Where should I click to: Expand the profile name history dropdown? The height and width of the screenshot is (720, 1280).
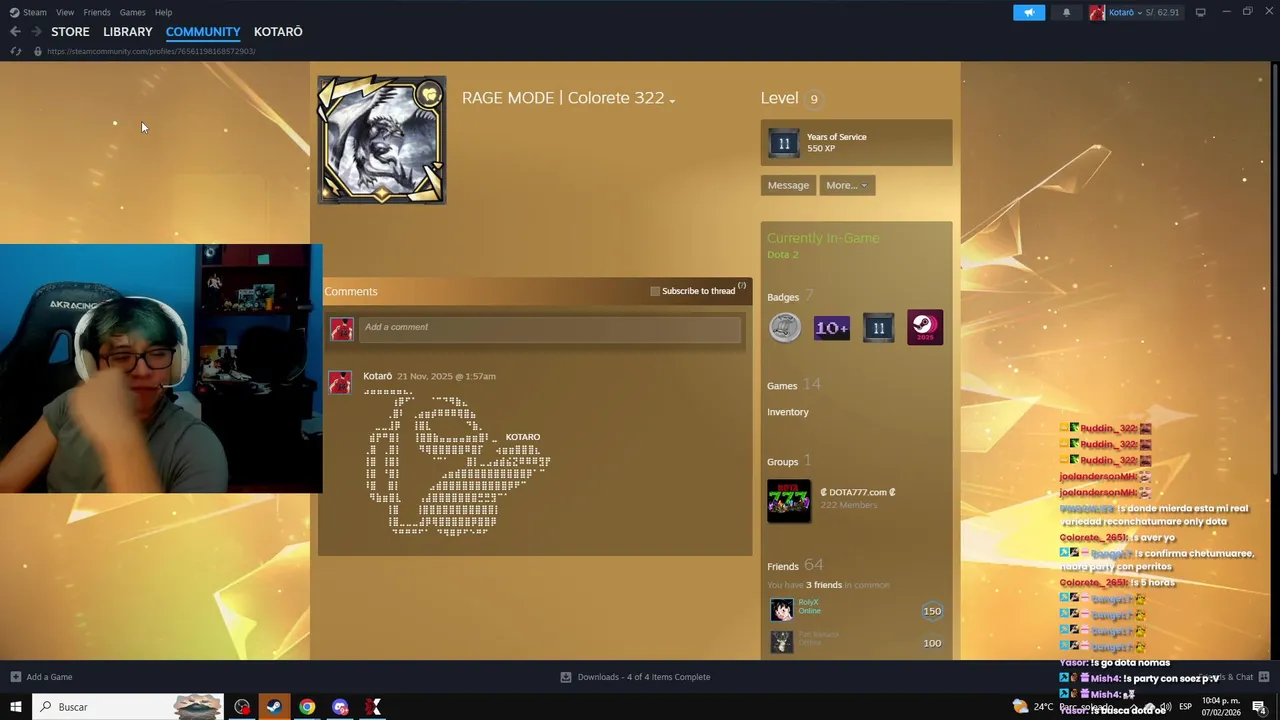pos(672,101)
